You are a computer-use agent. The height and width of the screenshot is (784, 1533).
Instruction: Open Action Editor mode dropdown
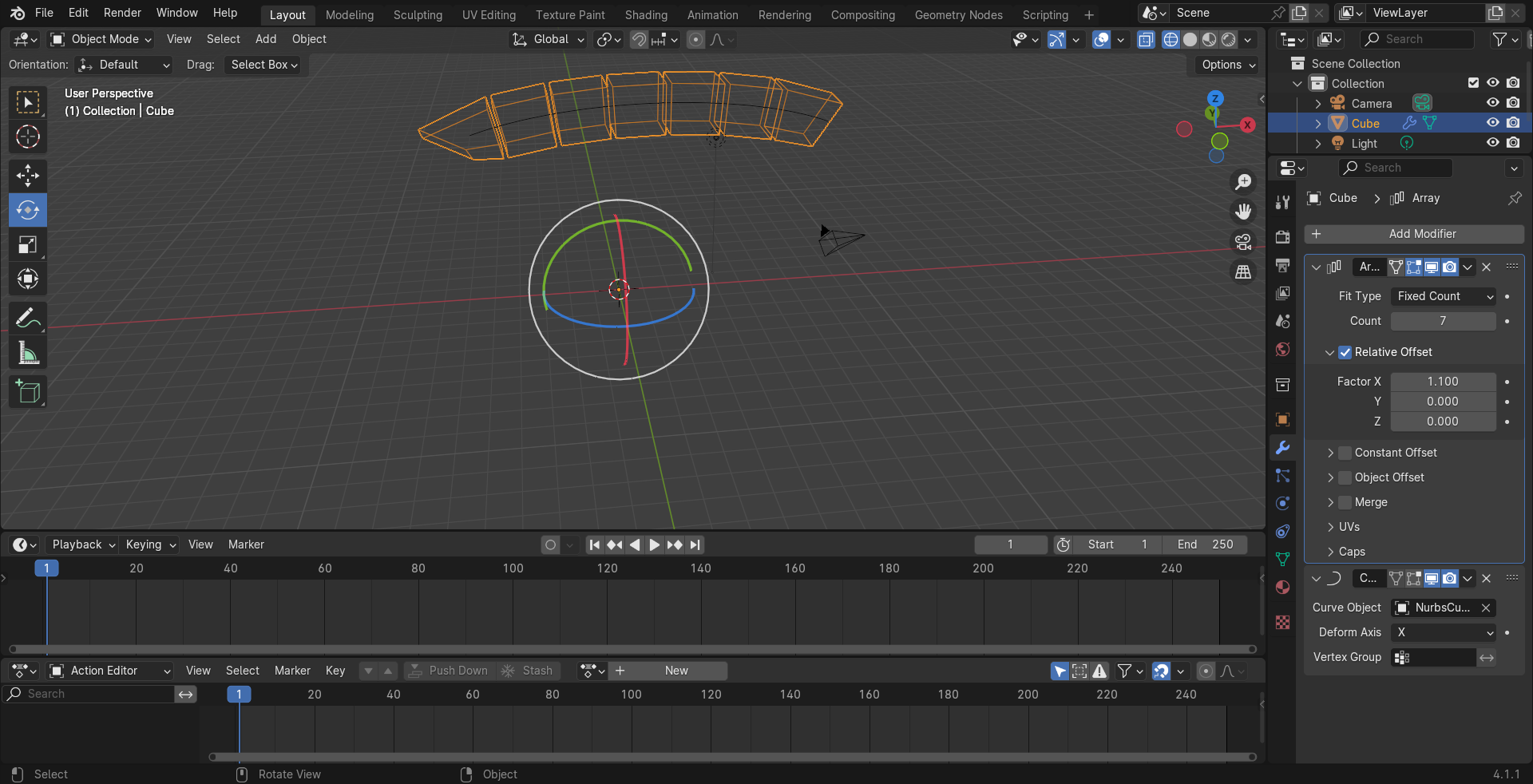(x=110, y=671)
